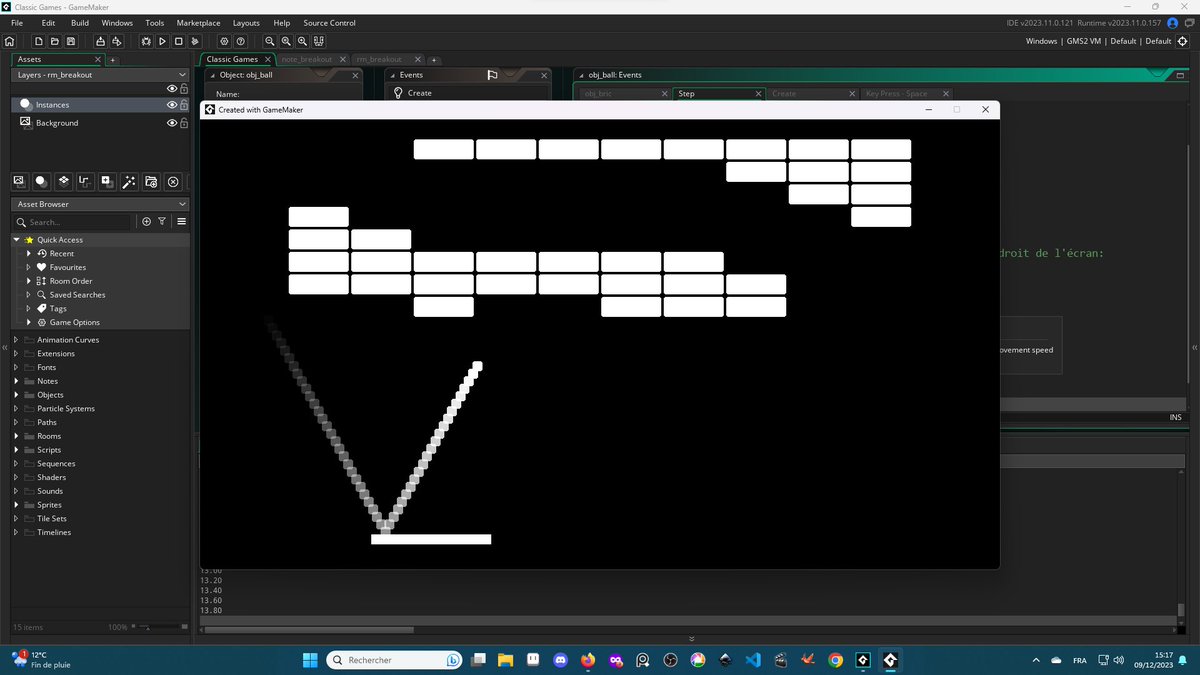Expand the Rooms folder
This screenshot has height=675, width=1200.
pos(16,436)
